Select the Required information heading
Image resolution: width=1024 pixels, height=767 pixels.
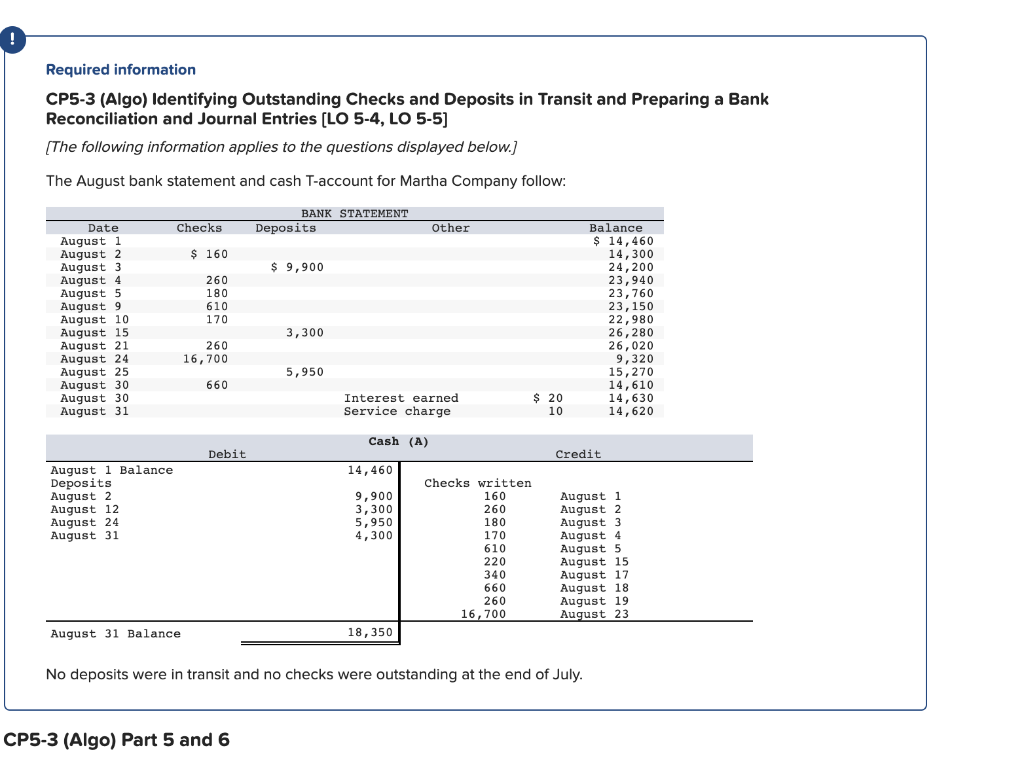click(120, 70)
